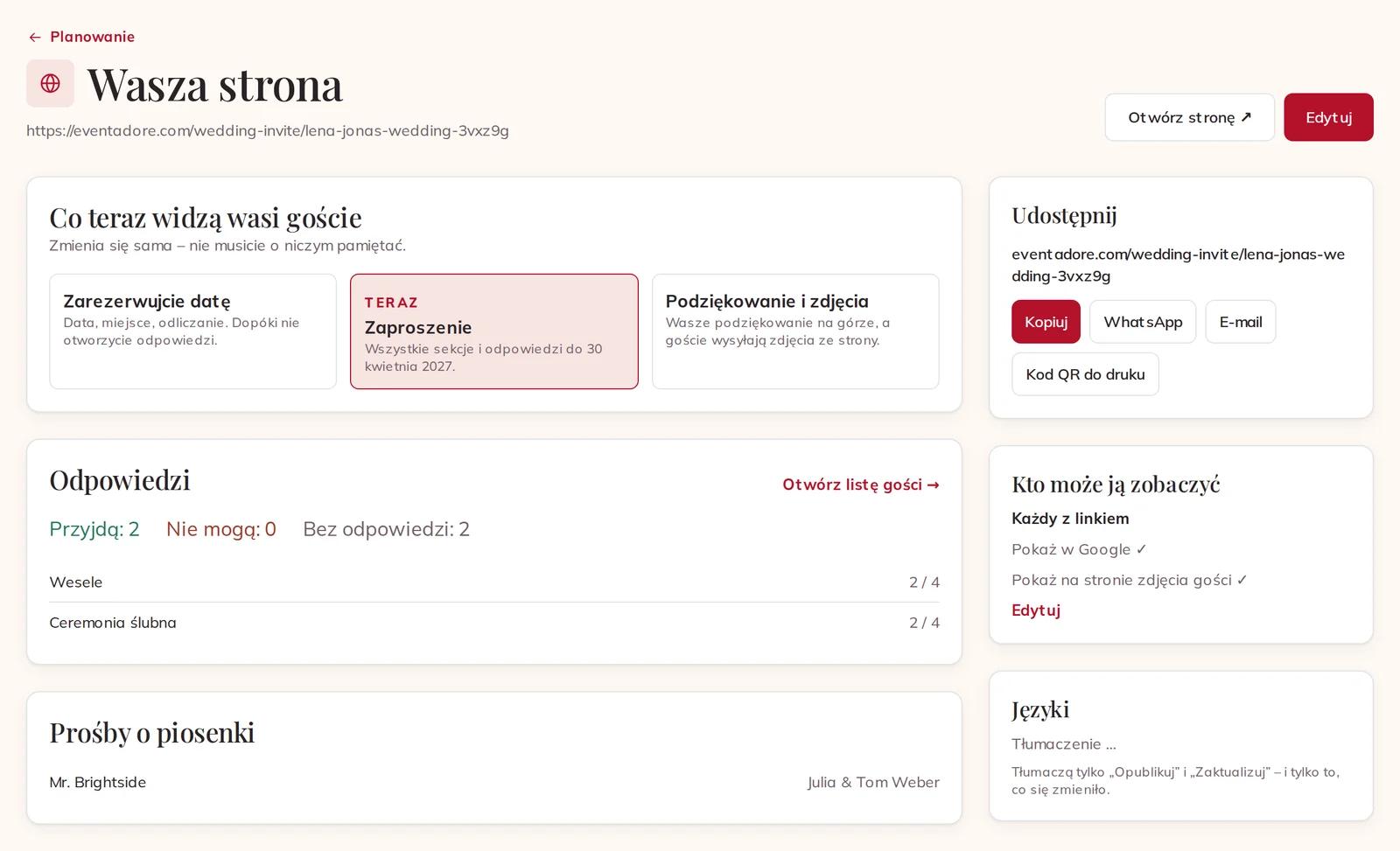Select the Podziękowanie i zdjęcia card

click(795, 331)
